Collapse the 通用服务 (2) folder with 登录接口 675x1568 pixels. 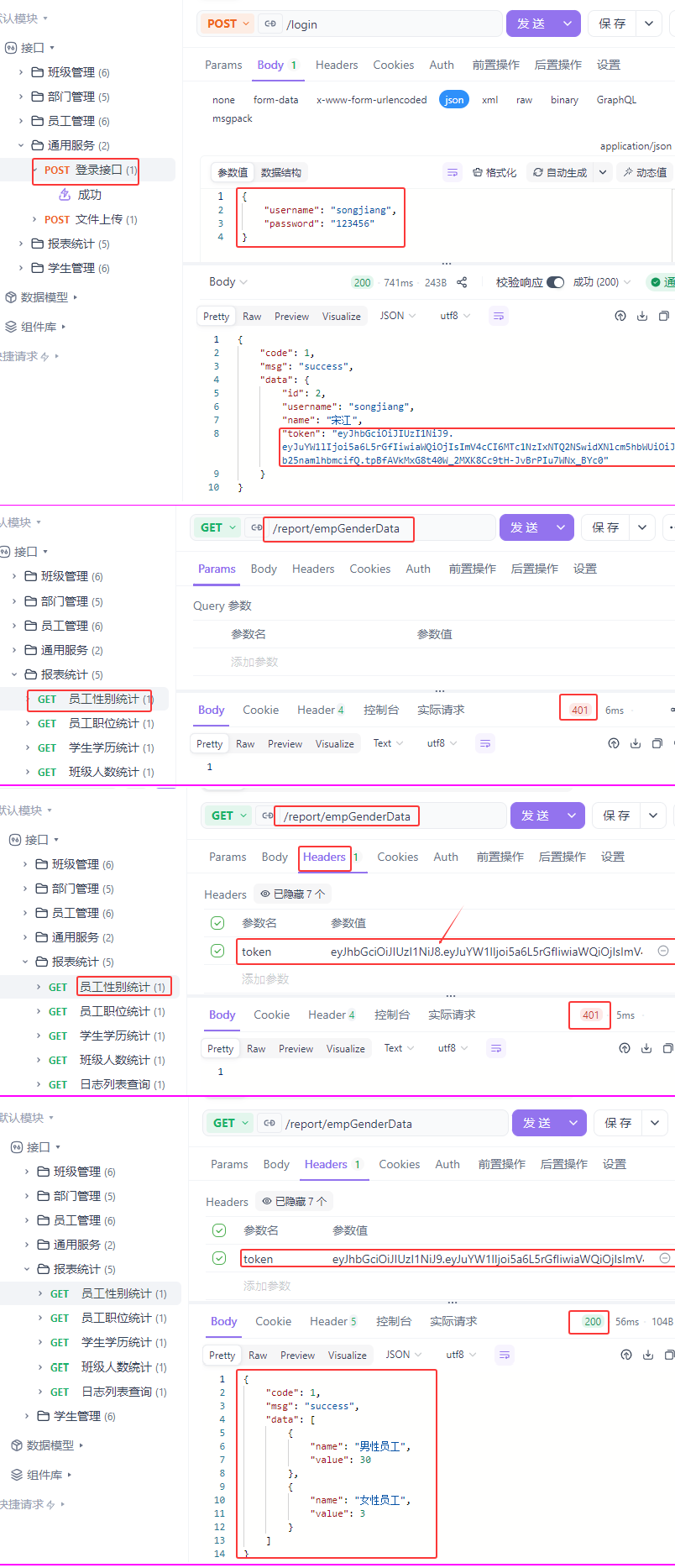tap(21, 145)
